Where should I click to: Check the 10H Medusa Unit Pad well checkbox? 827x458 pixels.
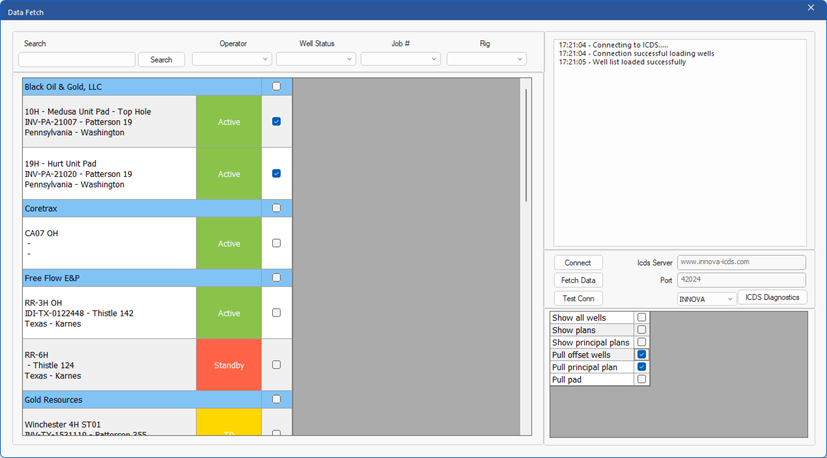[x=277, y=122]
